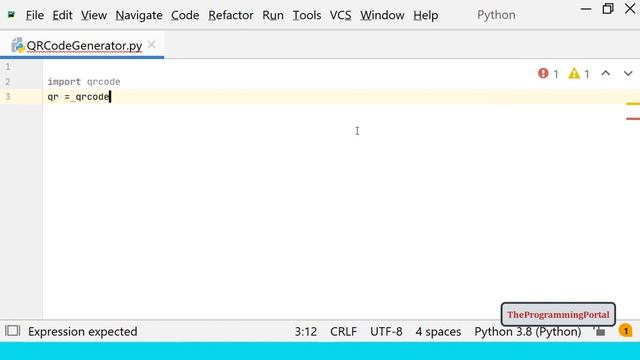Go to previous highlighted error arrow
640x360 pixels.
point(606,73)
